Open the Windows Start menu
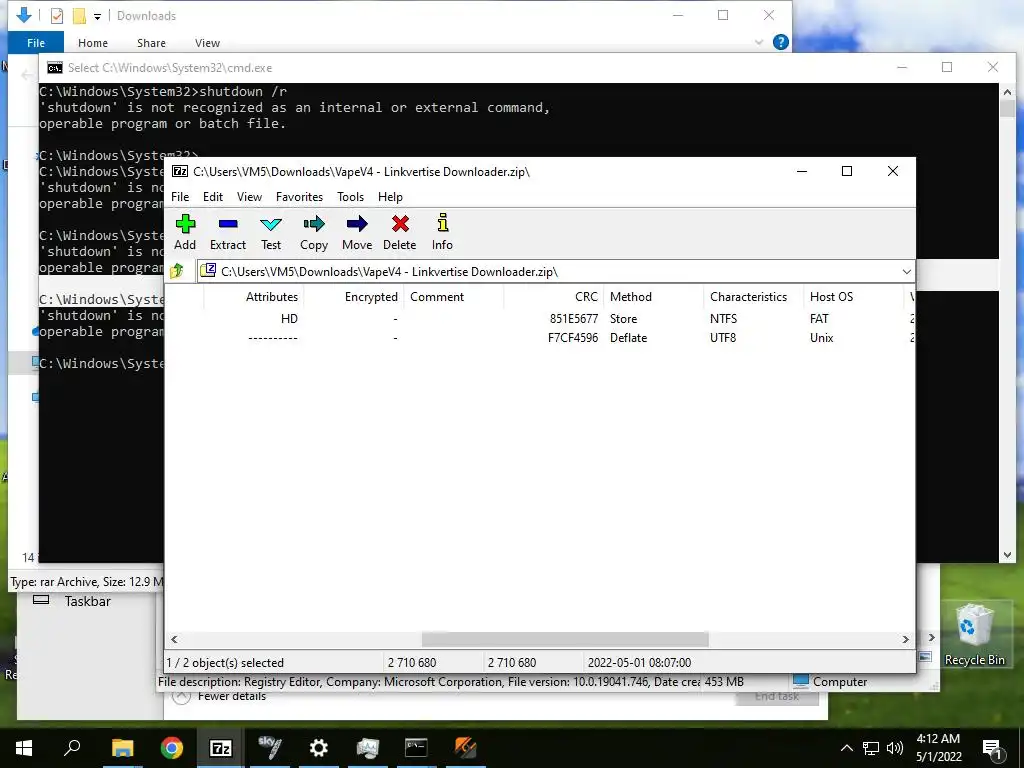This screenshot has width=1024, height=768. coord(24,748)
